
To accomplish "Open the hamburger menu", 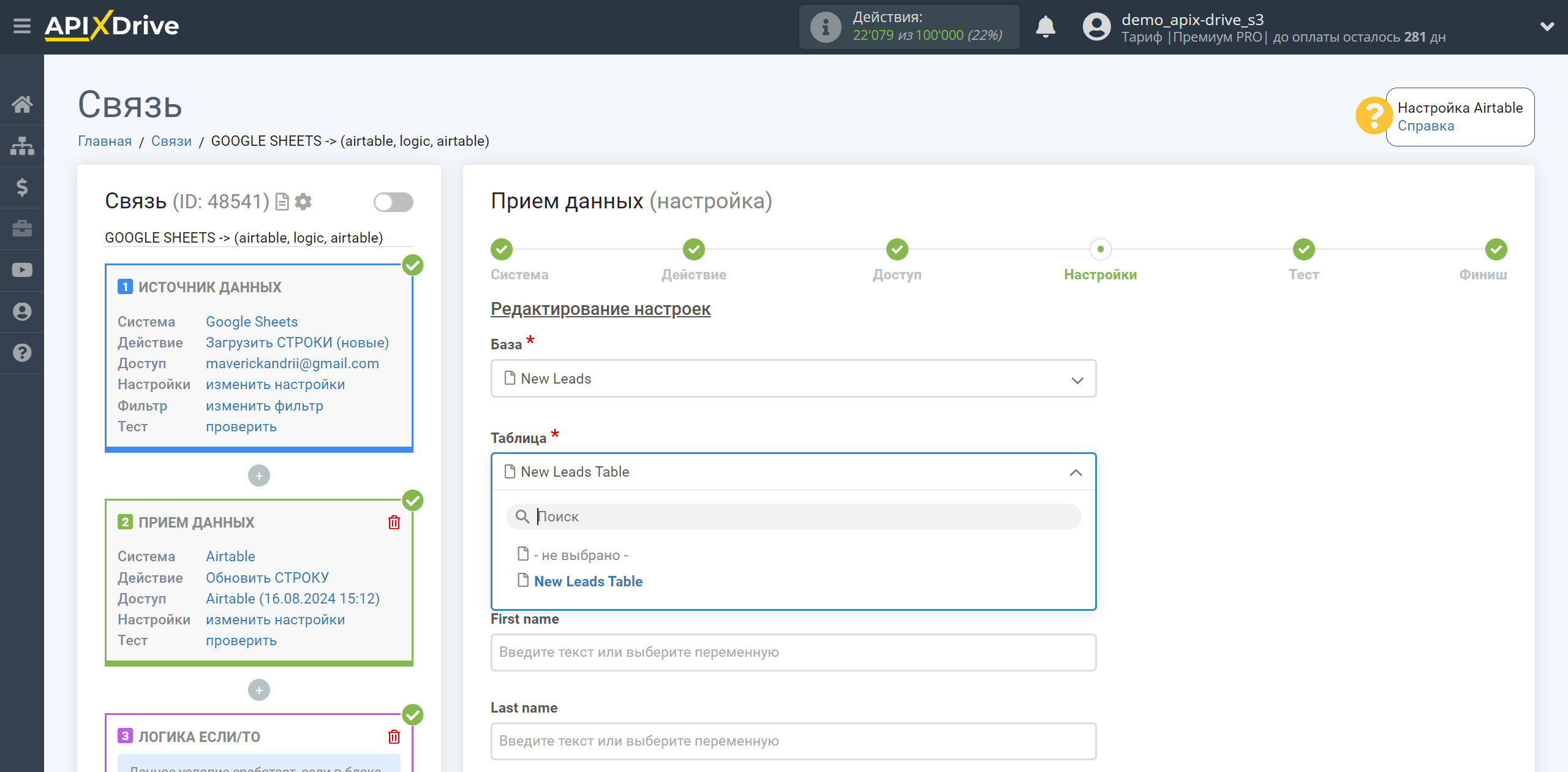I will pos(22,26).
